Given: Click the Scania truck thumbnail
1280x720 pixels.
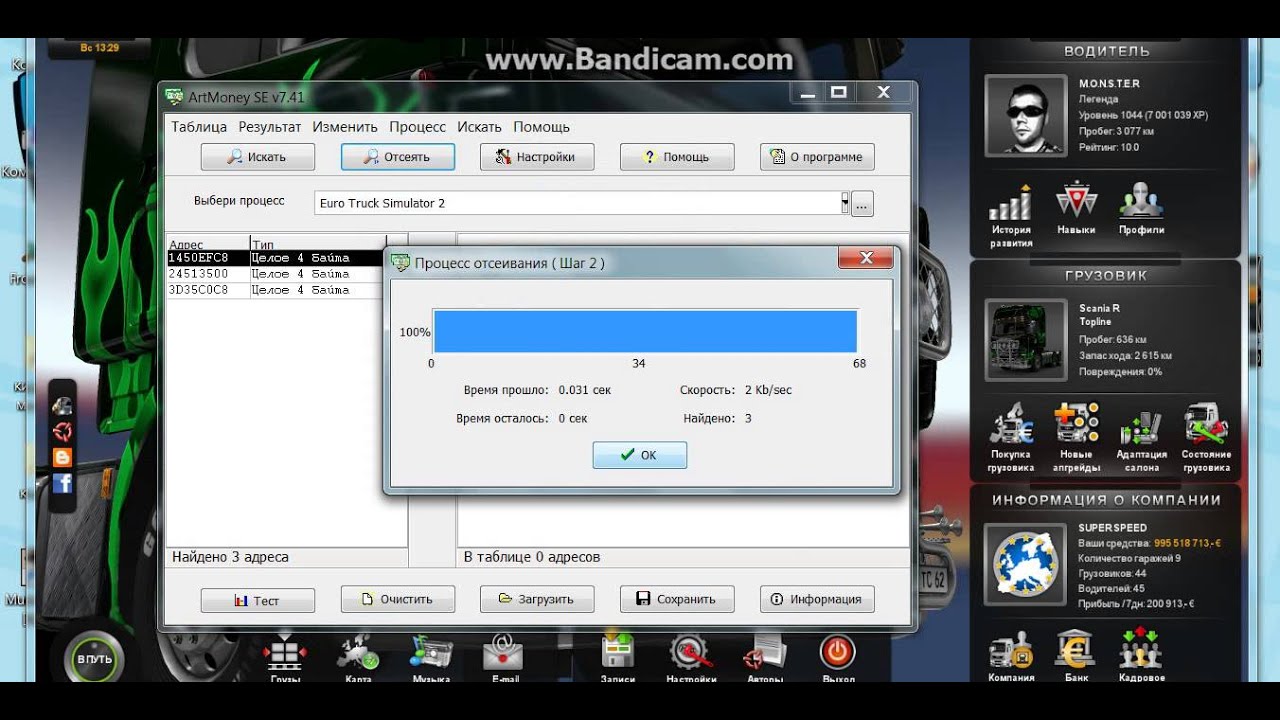Looking at the screenshot, I should click(1025, 340).
